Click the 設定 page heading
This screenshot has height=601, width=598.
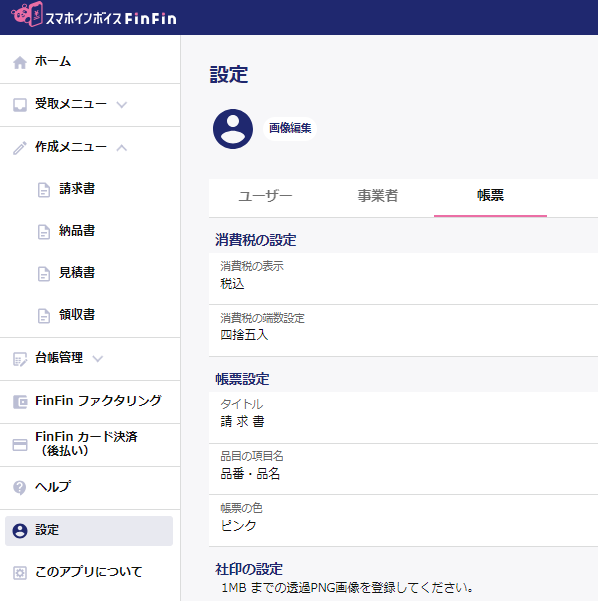(229, 75)
